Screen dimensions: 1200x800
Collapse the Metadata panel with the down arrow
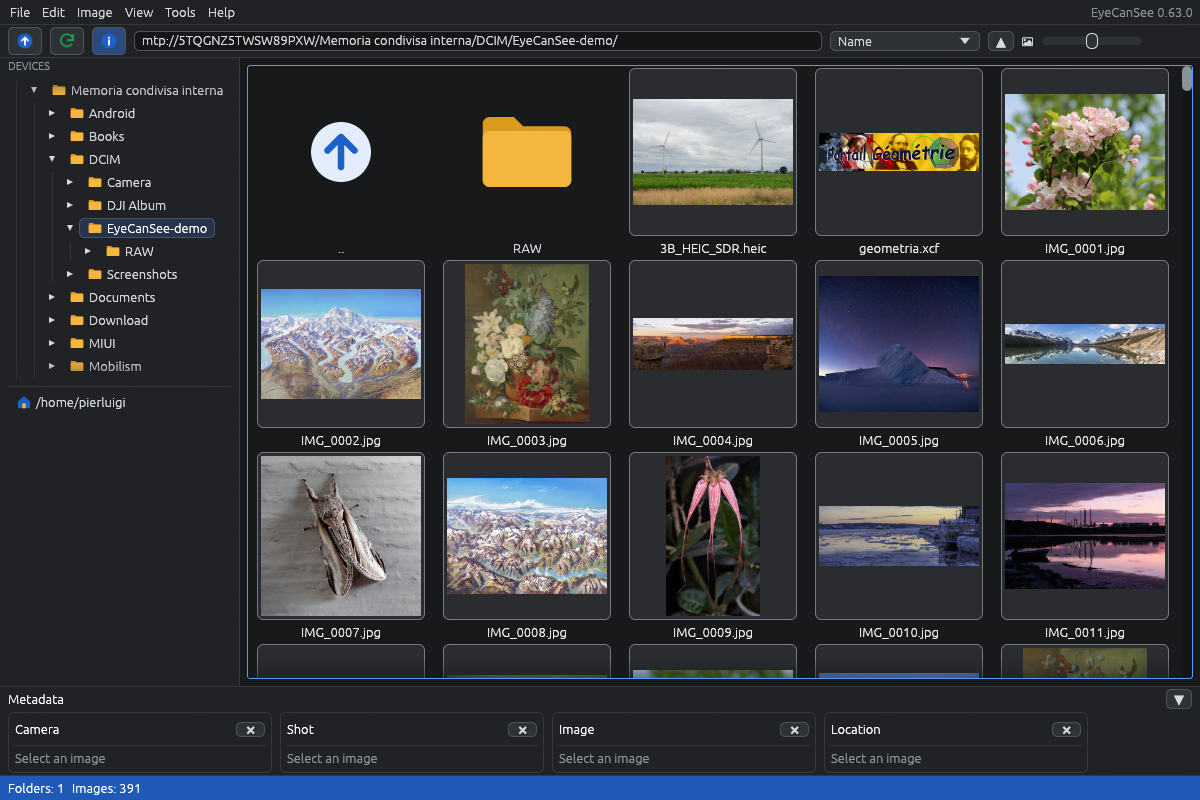pos(1179,700)
